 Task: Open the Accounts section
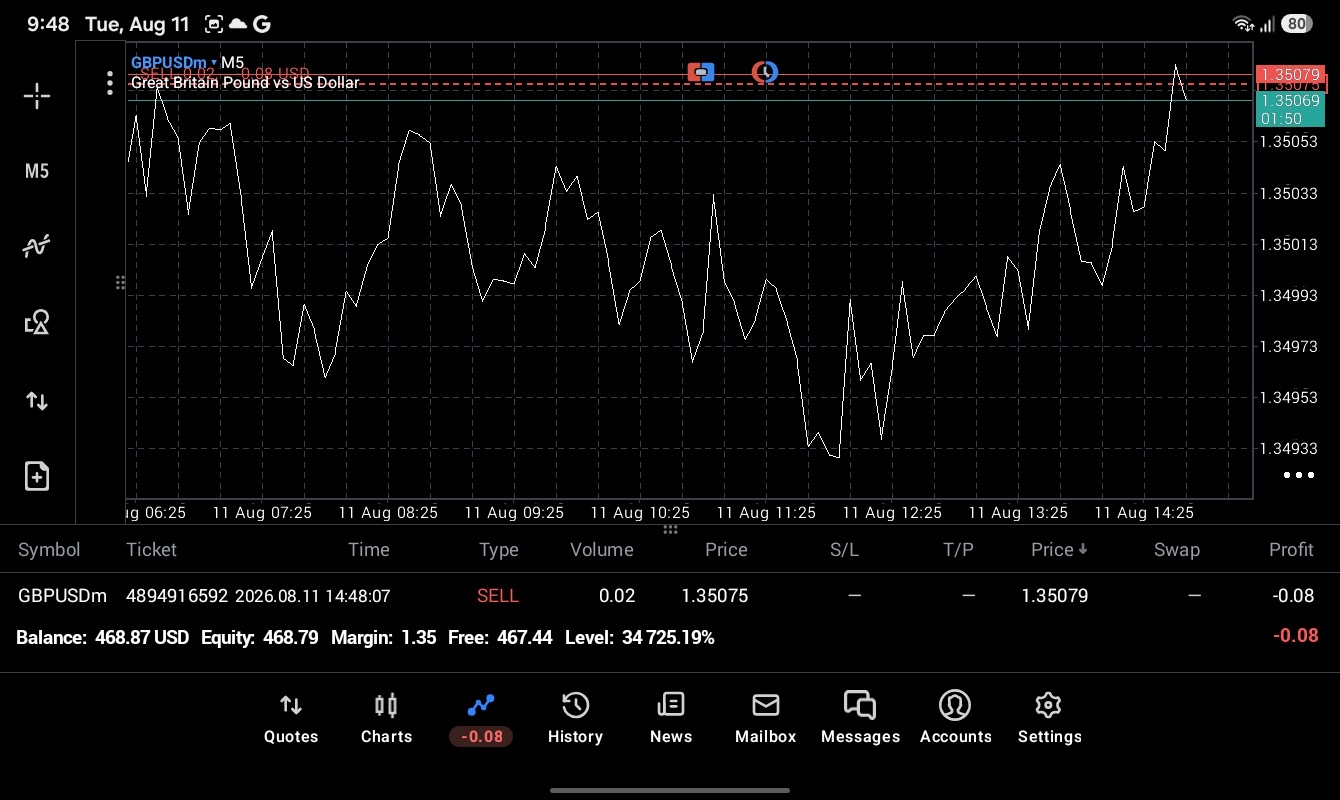955,719
